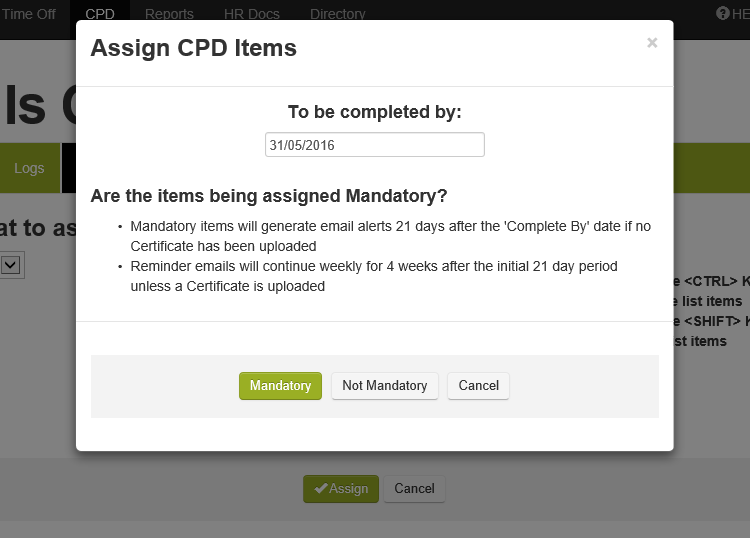Image resolution: width=750 pixels, height=538 pixels.
Task: Expand the dropdown arrow behind the dialog
Action: click(11, 265)
